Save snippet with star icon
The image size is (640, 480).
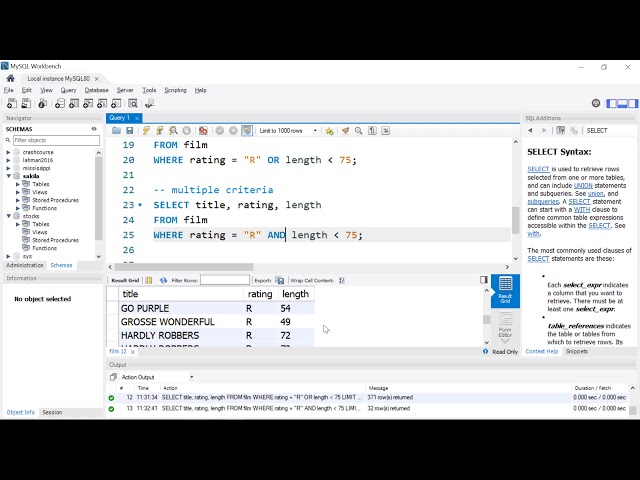coord(329,131)
